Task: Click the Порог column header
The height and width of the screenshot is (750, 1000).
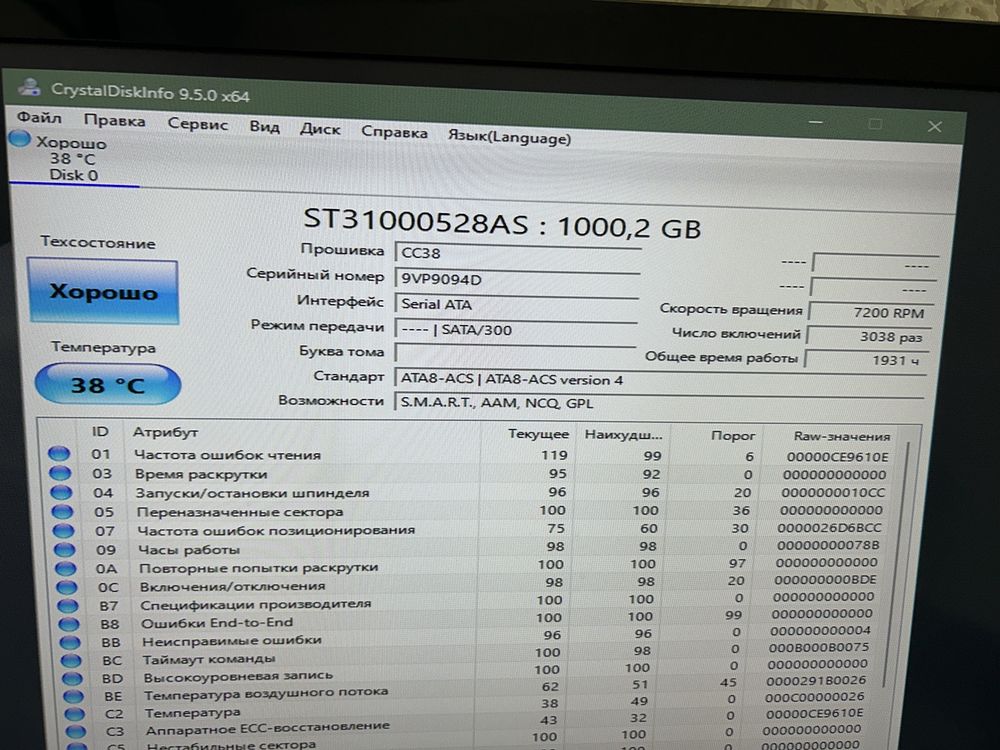Action: pyautogui.click(x=733, y=436)
